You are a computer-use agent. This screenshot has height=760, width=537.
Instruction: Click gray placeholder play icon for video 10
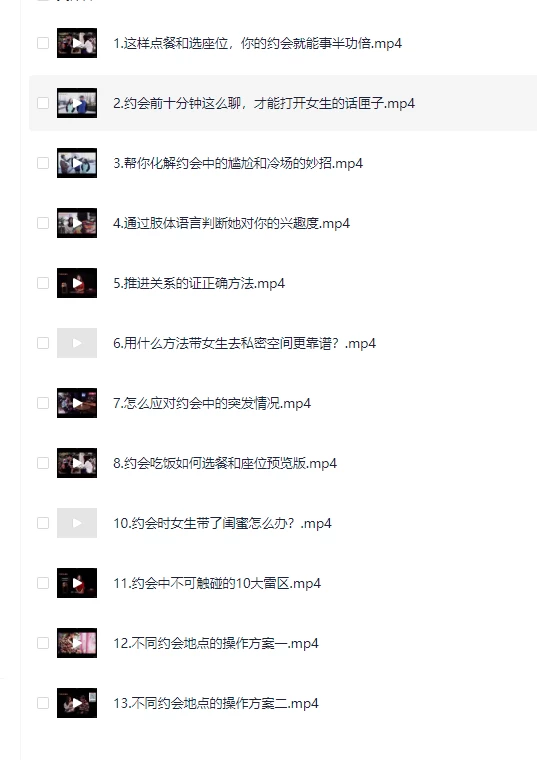click(77, 523)
